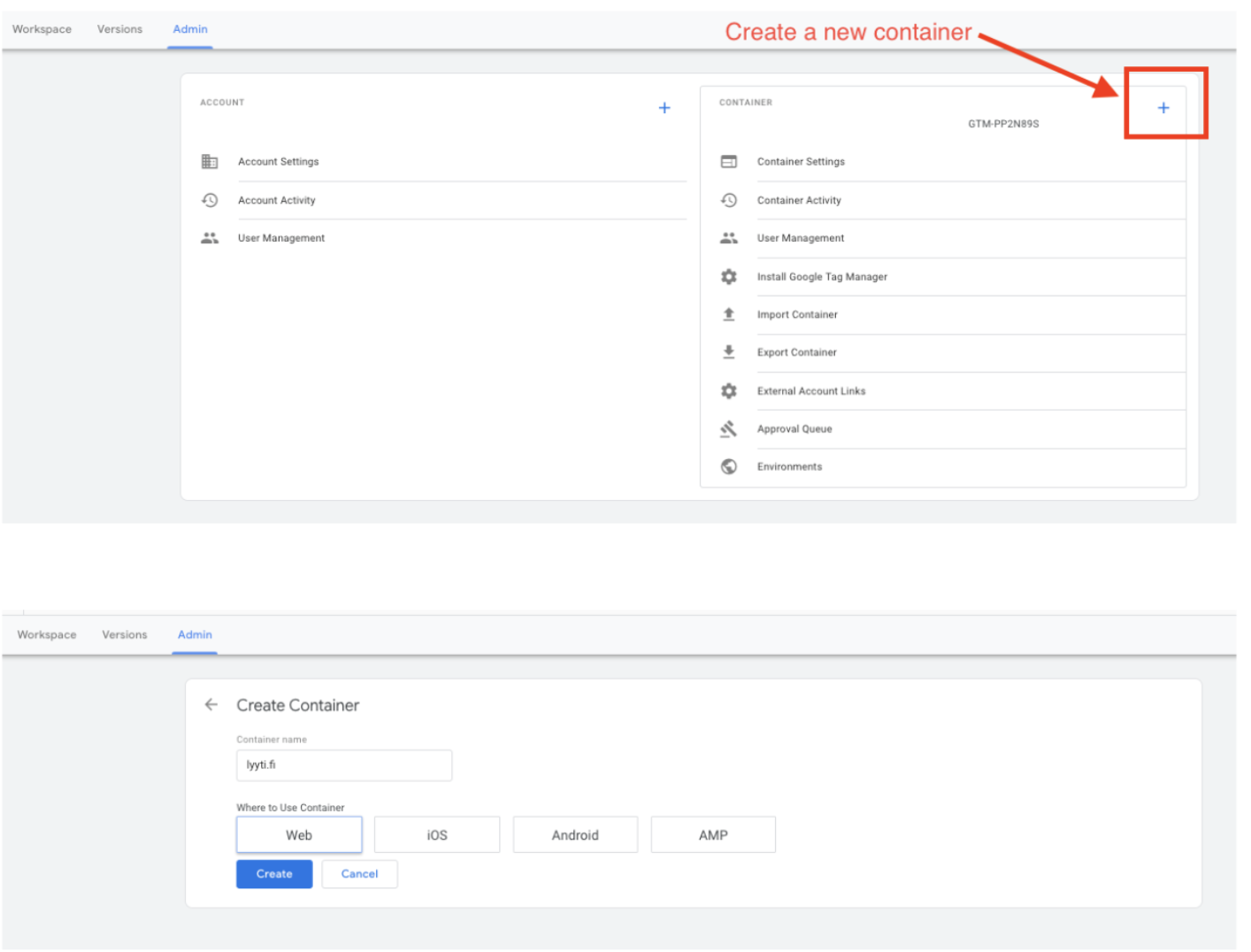Select Web as container platform
This screenshot has width=1251, height=952.
[x=299, y=835]
